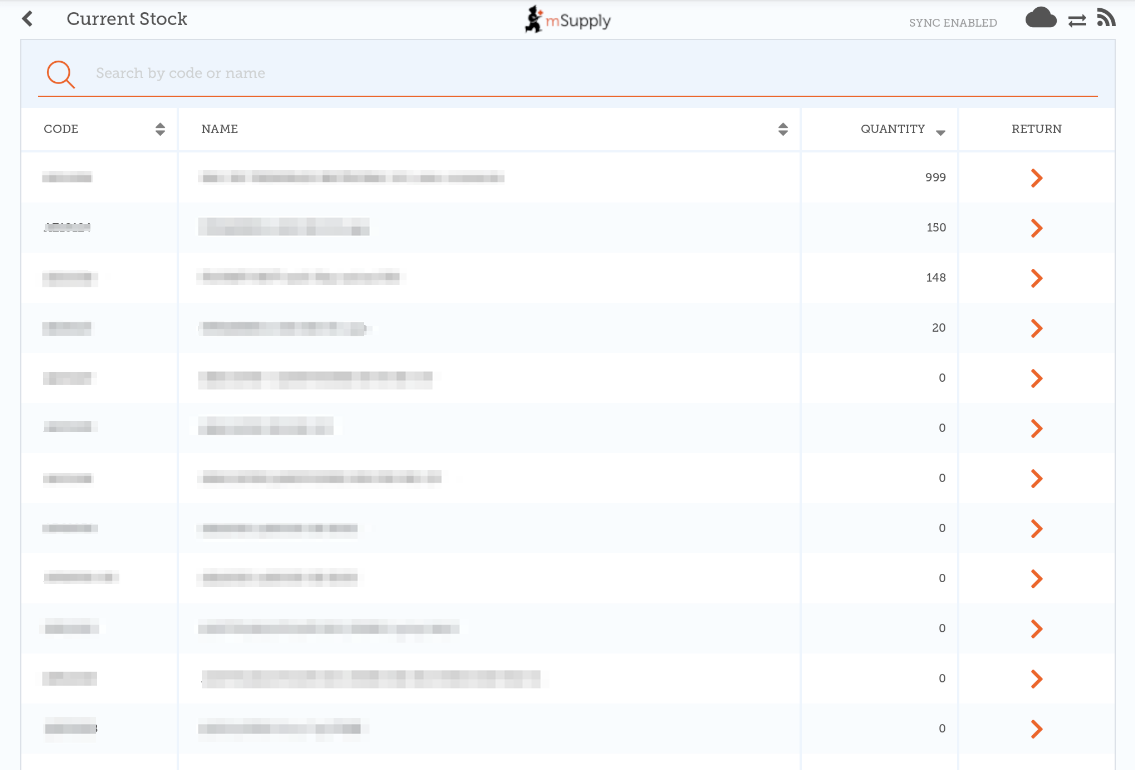The height and width of the screenshot is (770, 1135).
Task: Click the cloud sync status icon
Action: [1041, 19]
